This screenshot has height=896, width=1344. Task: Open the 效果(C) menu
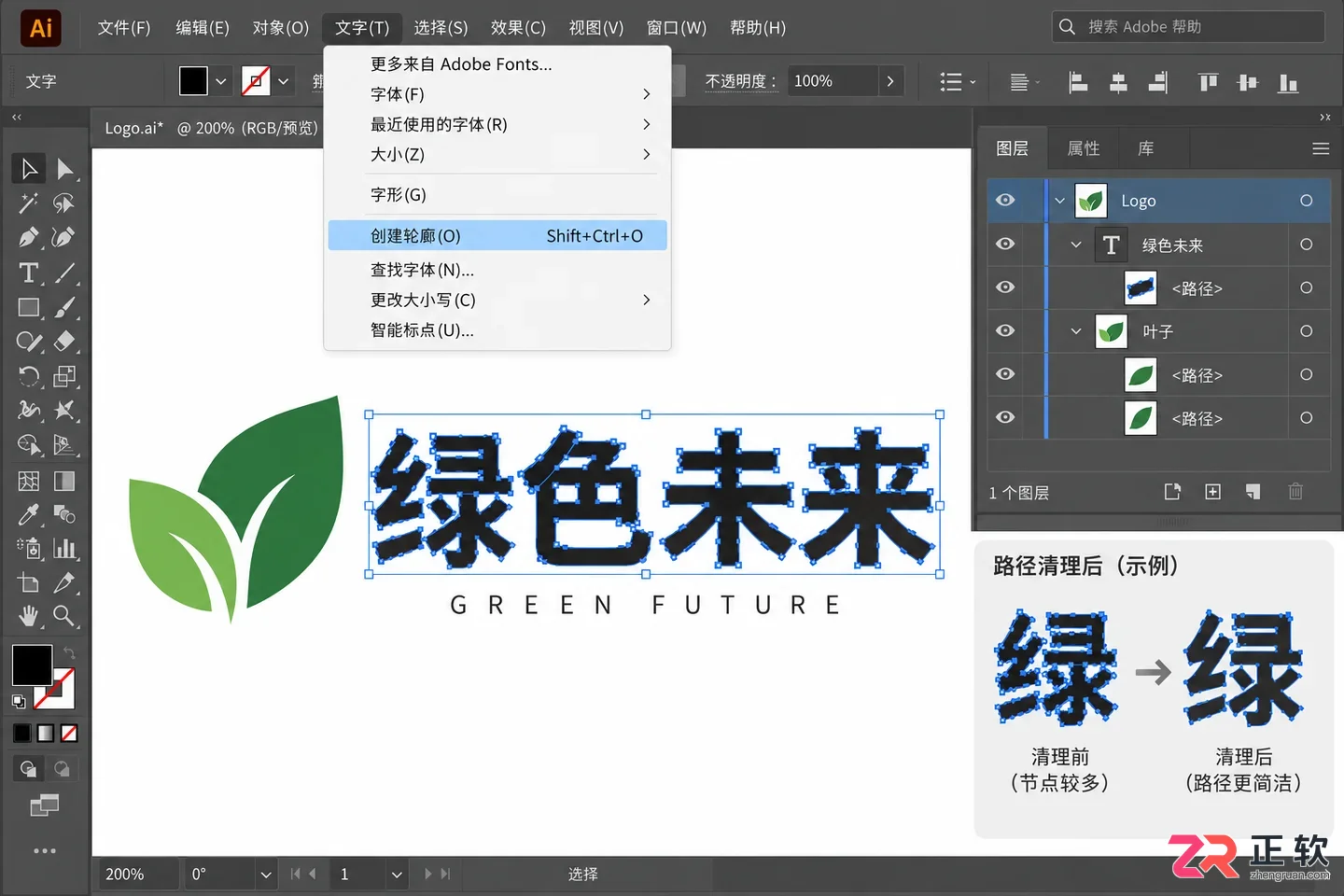coord(518,27)
